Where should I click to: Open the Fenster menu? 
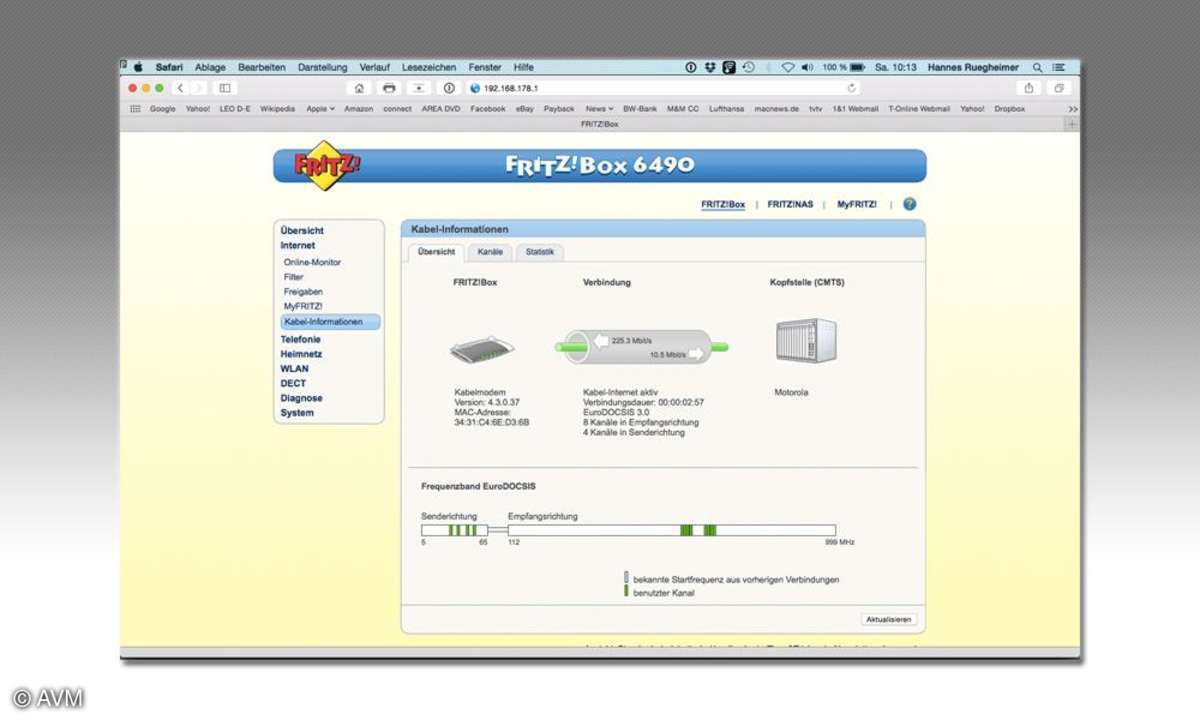(x=485, y=67)
